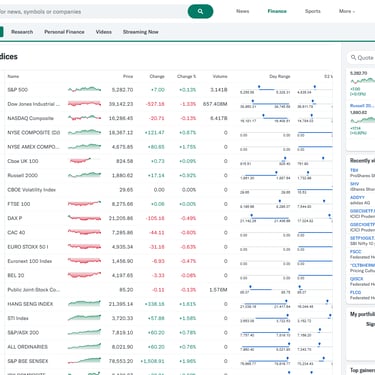Open the FTSE 100 index link

pyautogui.click(x=19, y=204)
